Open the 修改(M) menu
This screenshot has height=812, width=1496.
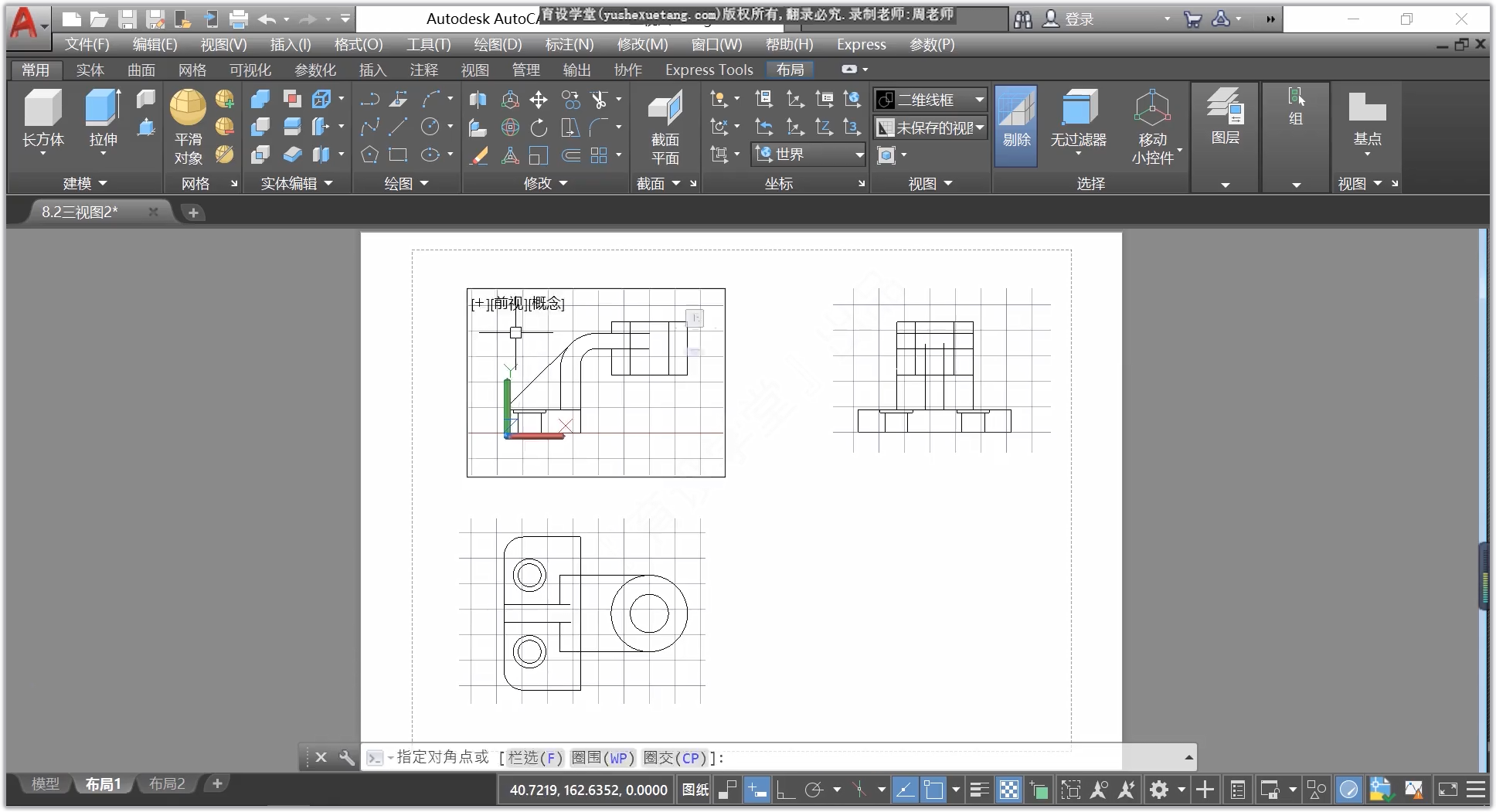[x=642, y=45]
